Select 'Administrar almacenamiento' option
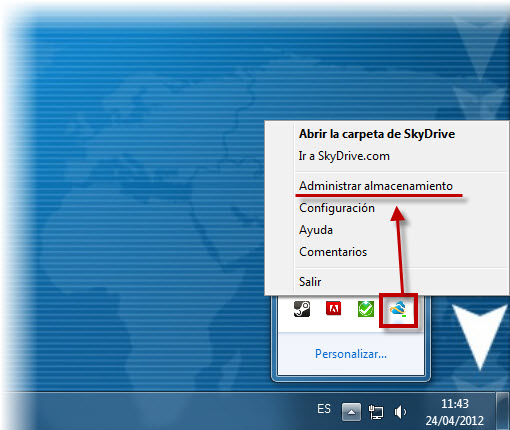This screenshot has width=510, height=430. tap(376, 186)
